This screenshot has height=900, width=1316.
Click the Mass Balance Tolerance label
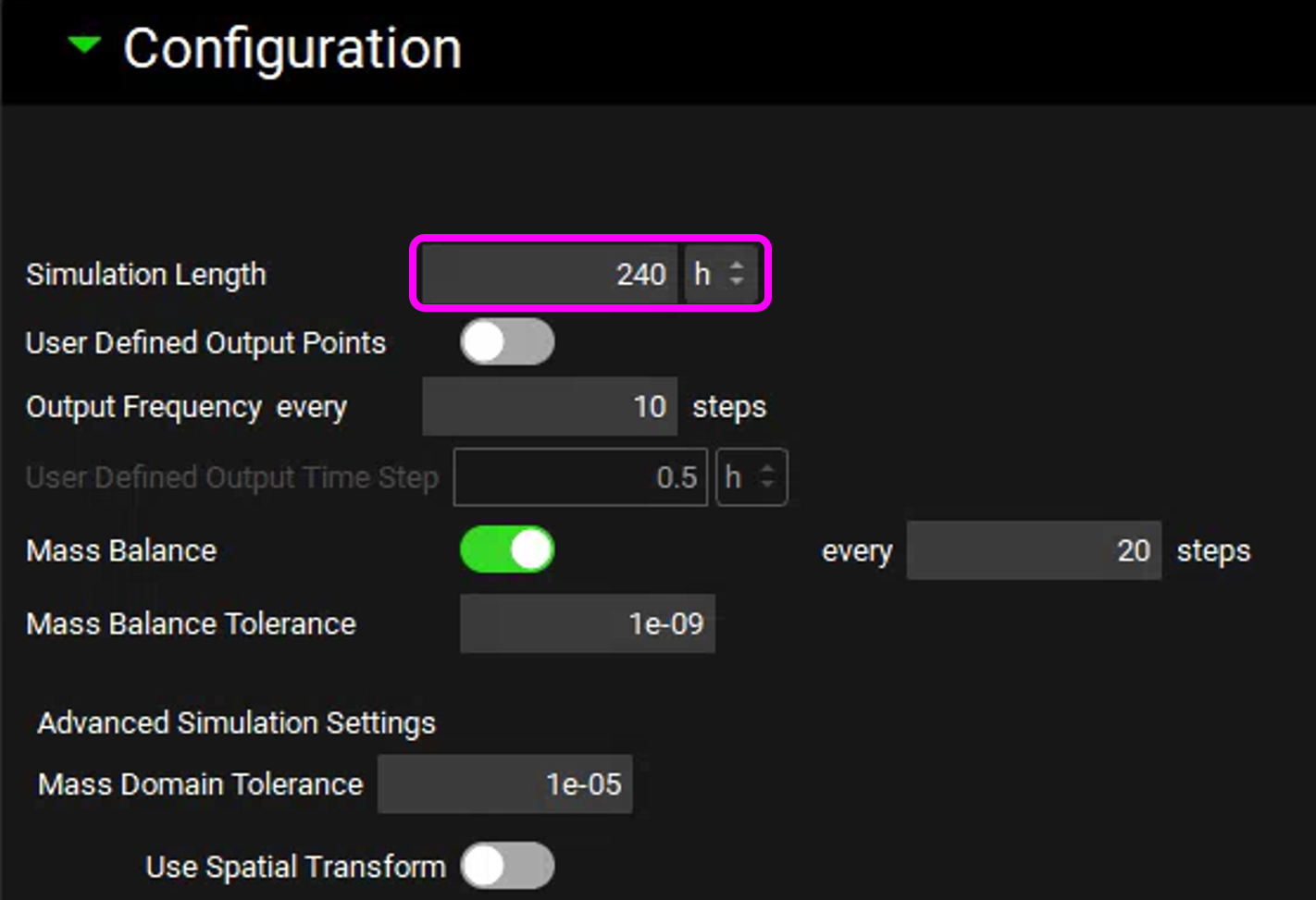[191, 624]
